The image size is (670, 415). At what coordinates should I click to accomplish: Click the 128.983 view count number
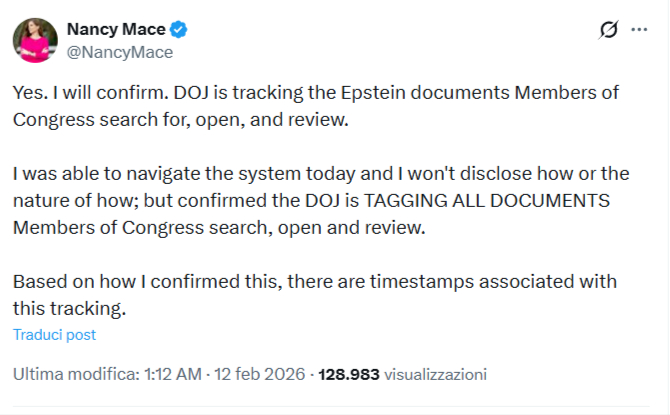click(349, 375)
